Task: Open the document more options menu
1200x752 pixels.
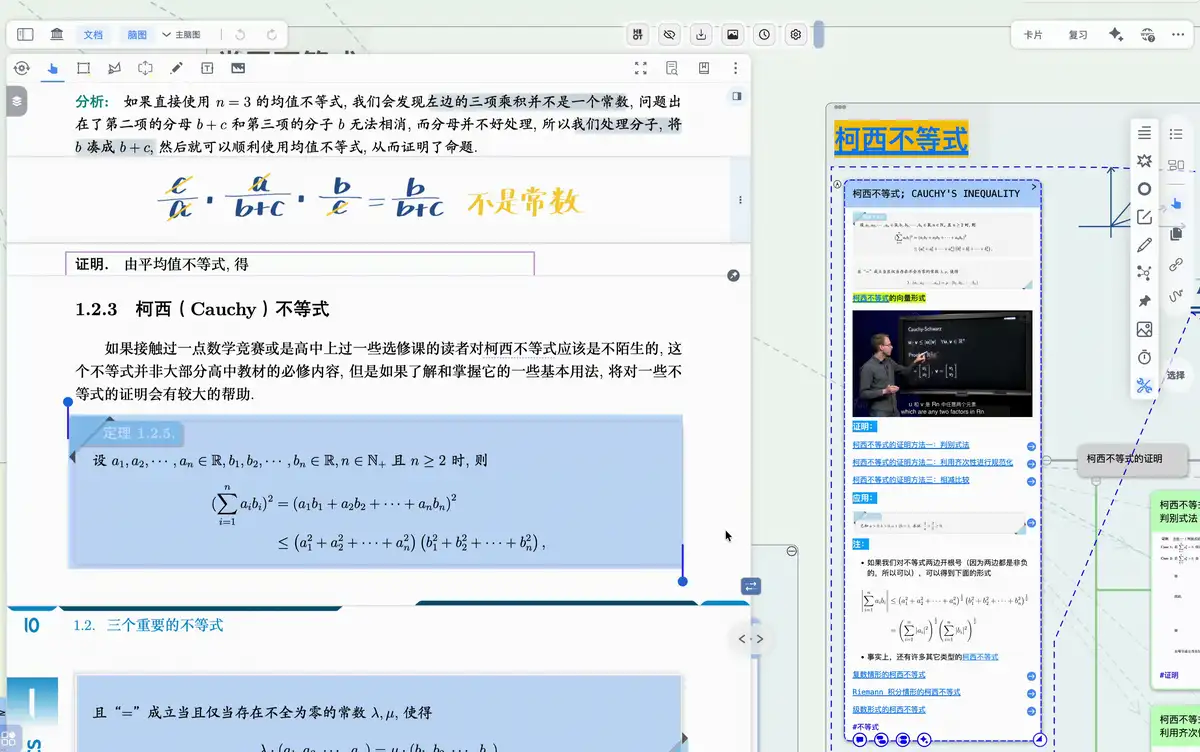Action: [x=735, y=68]
